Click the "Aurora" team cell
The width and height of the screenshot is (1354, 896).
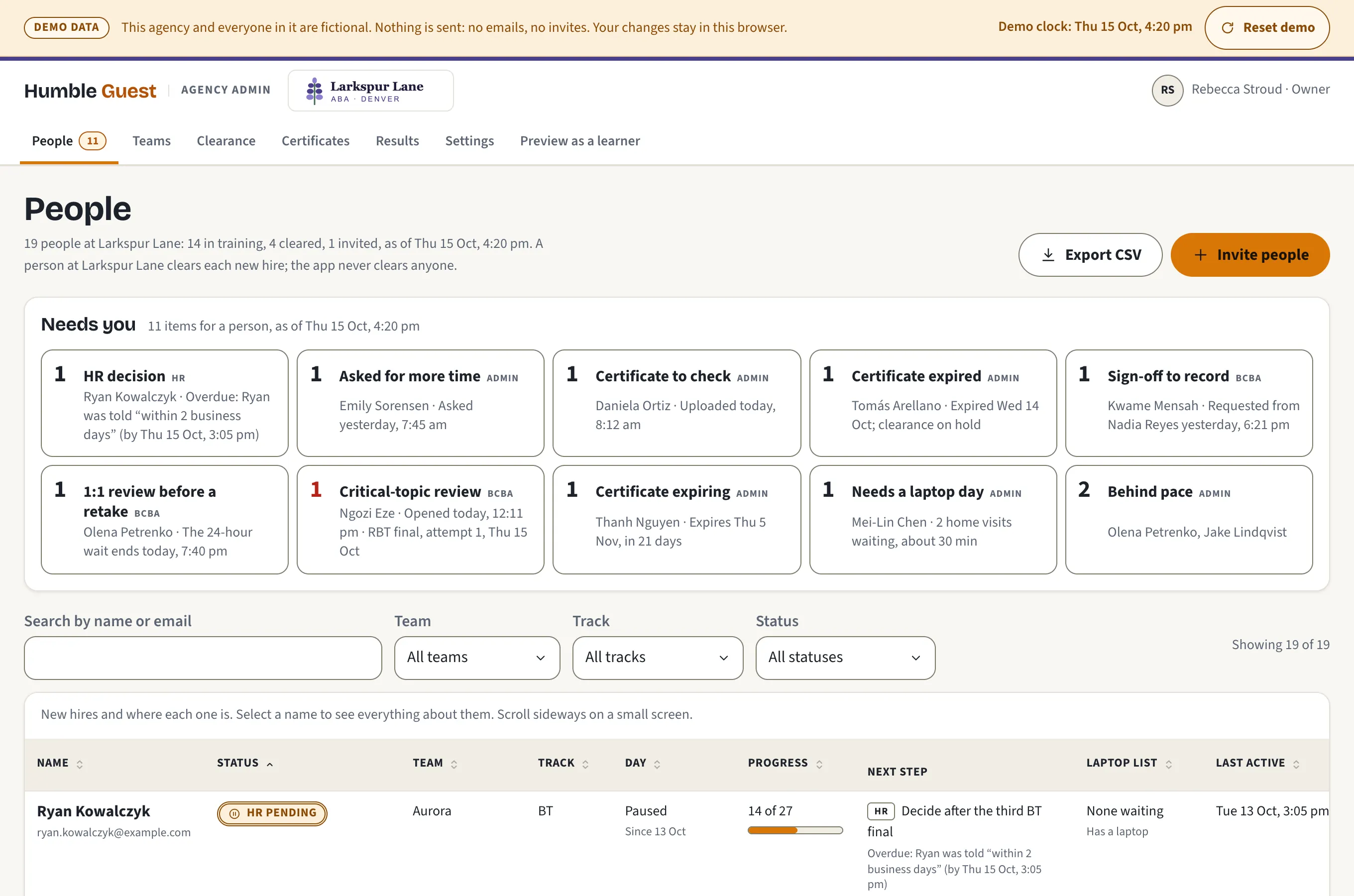(x=431, y=811)
